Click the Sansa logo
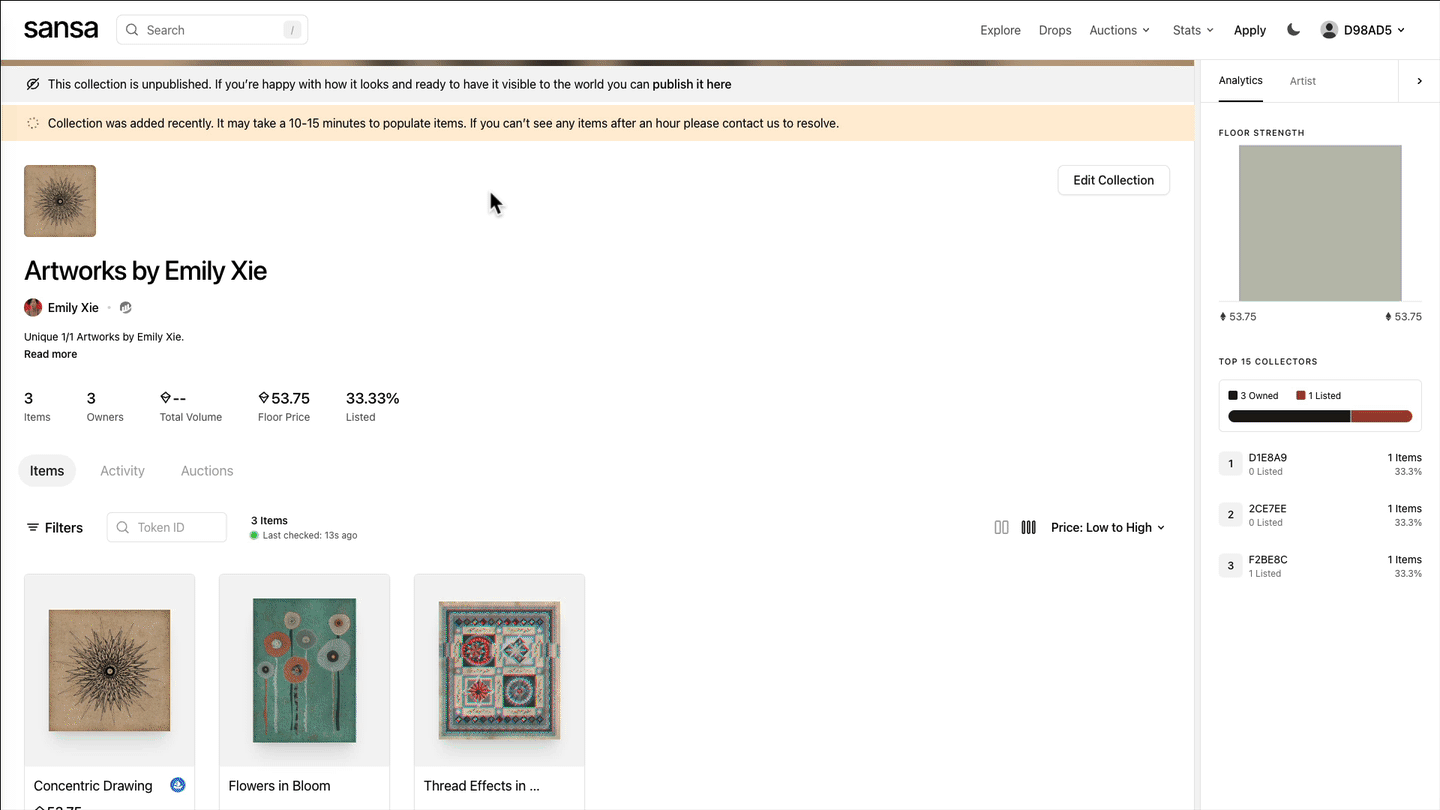Screen dimensions: 1440x810 coord(61,30)
